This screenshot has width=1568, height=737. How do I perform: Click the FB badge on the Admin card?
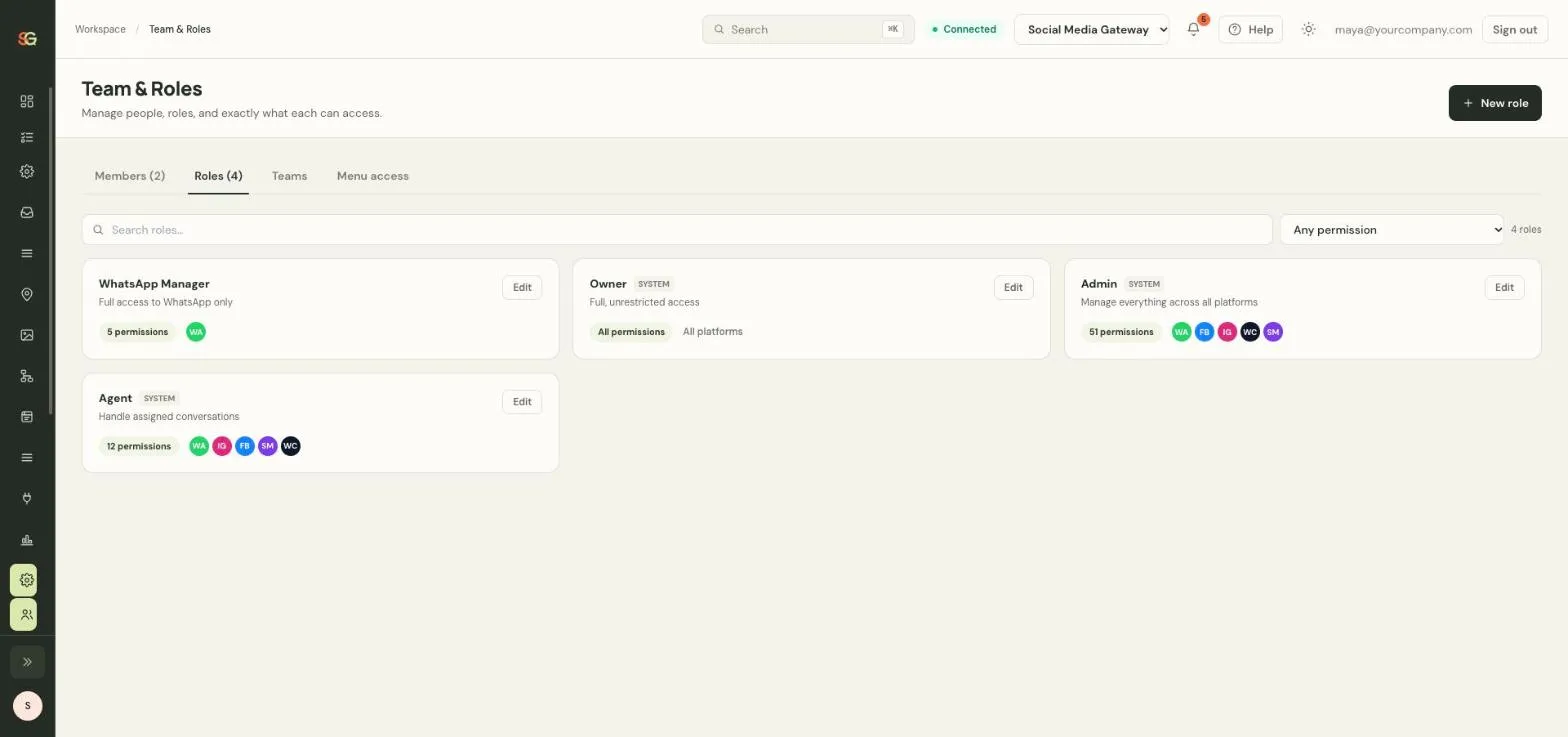tap(1204, 332)
